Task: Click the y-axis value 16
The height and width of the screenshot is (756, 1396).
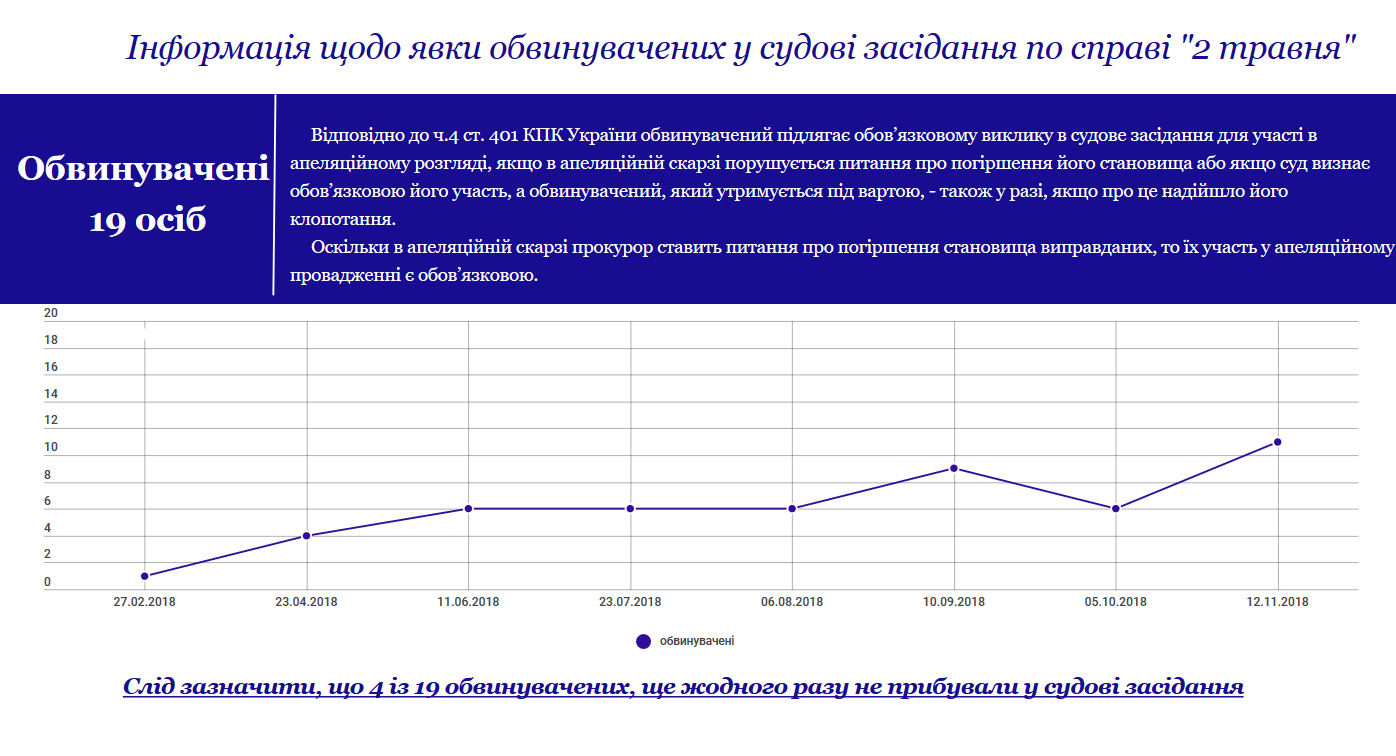Action: (51, 367)
